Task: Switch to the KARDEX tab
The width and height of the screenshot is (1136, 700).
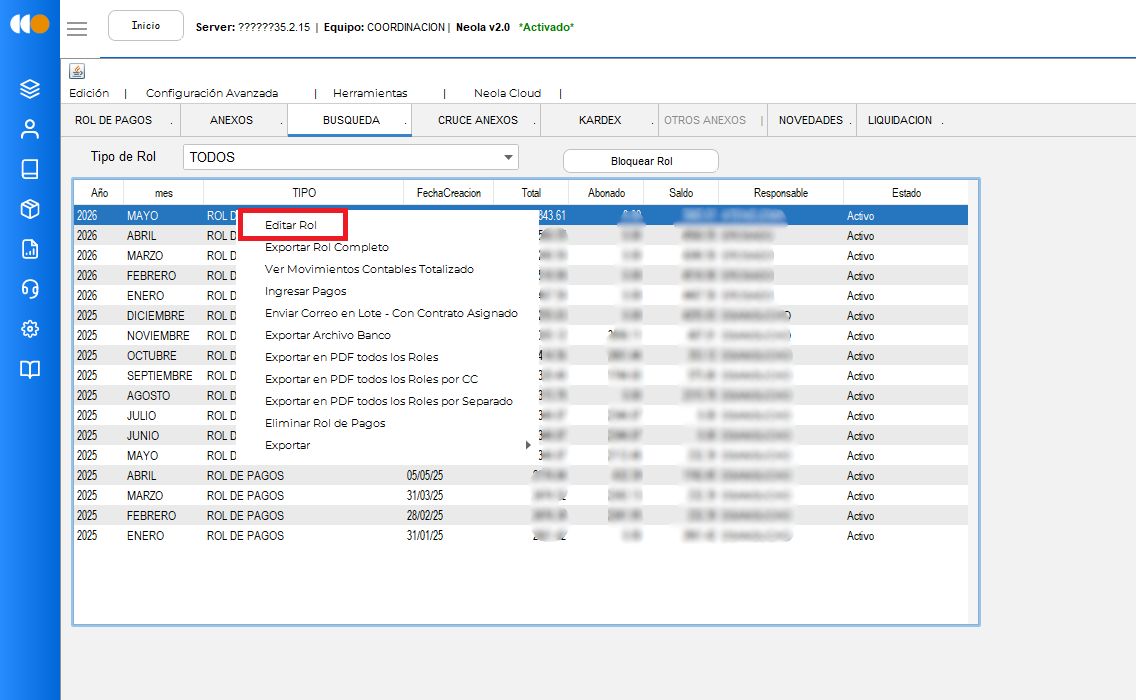Action: tap(600, 120)
